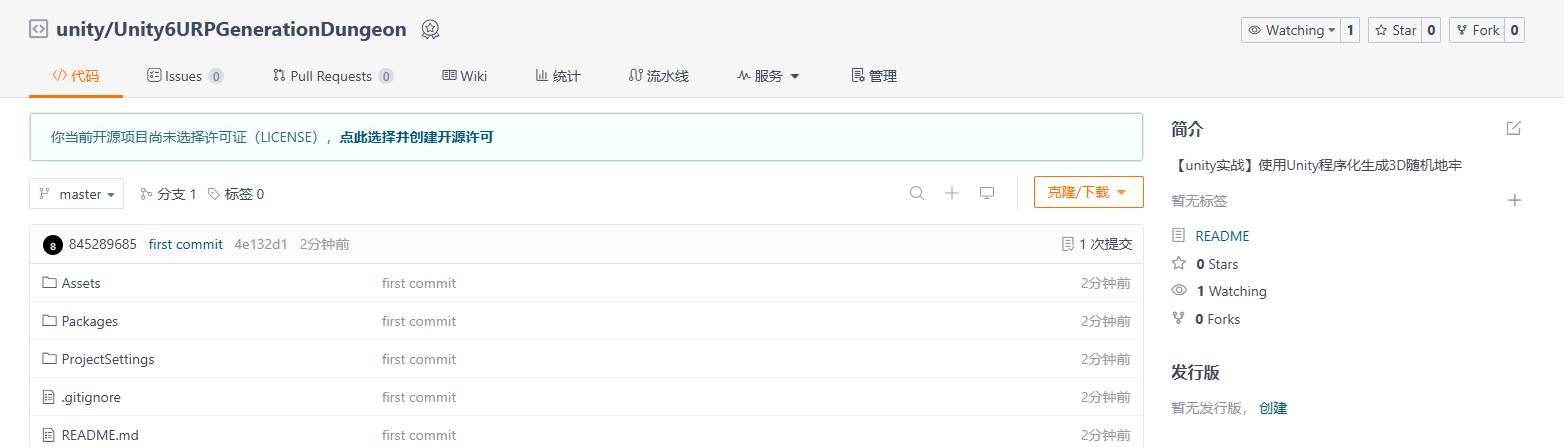
Task: Open the 克隆/下载 dropdown button
Action: pos(1089,192)
